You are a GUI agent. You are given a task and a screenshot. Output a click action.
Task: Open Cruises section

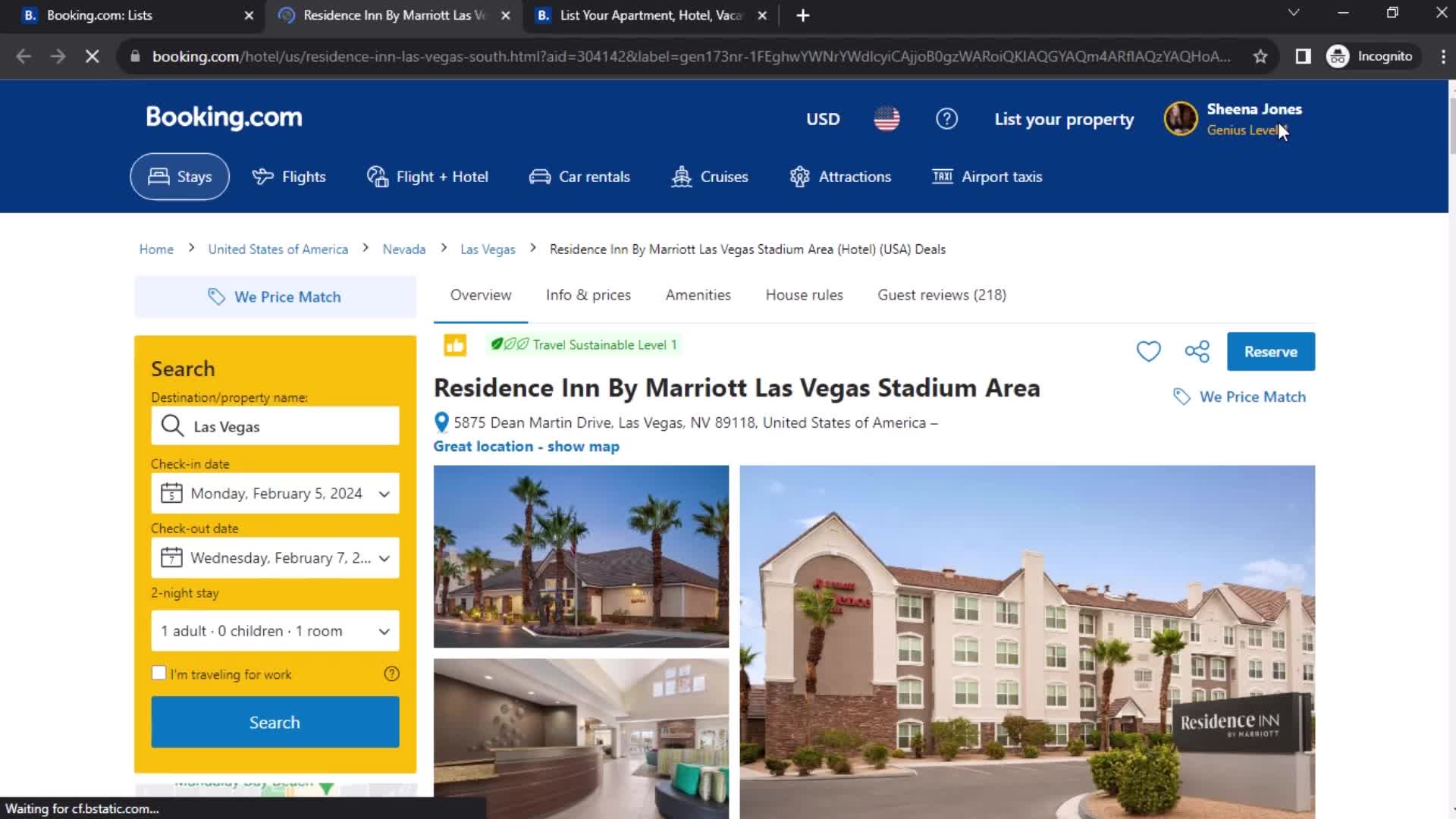[710, 177]
